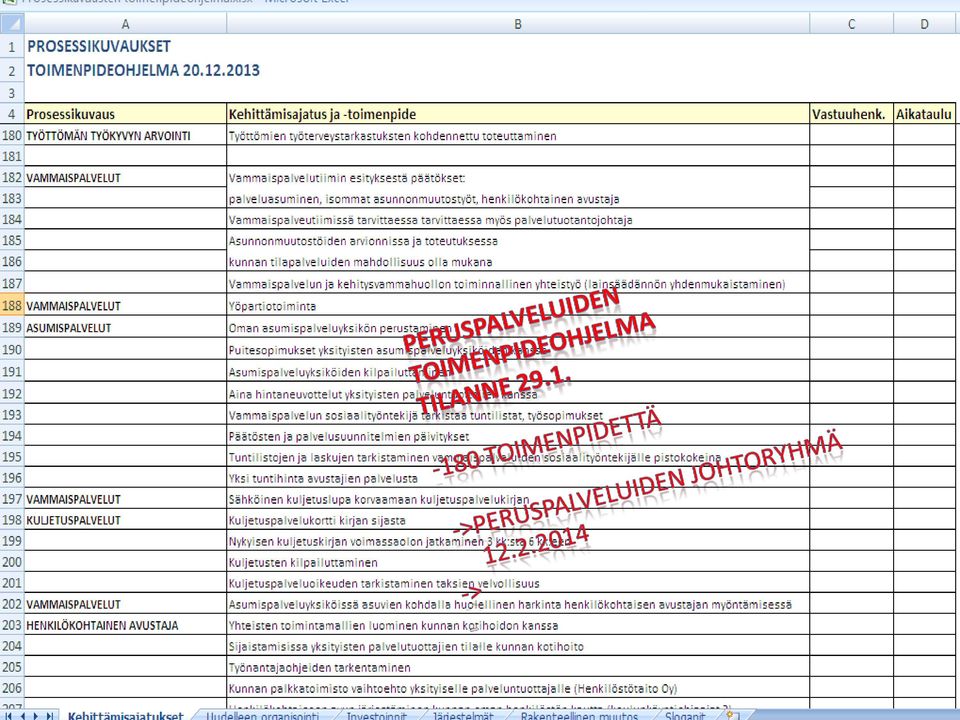
Task: Click 'Asunnonmuutostöiden arvionnissa ja toteutuksessa' cell
Action: tap(518, 241)
